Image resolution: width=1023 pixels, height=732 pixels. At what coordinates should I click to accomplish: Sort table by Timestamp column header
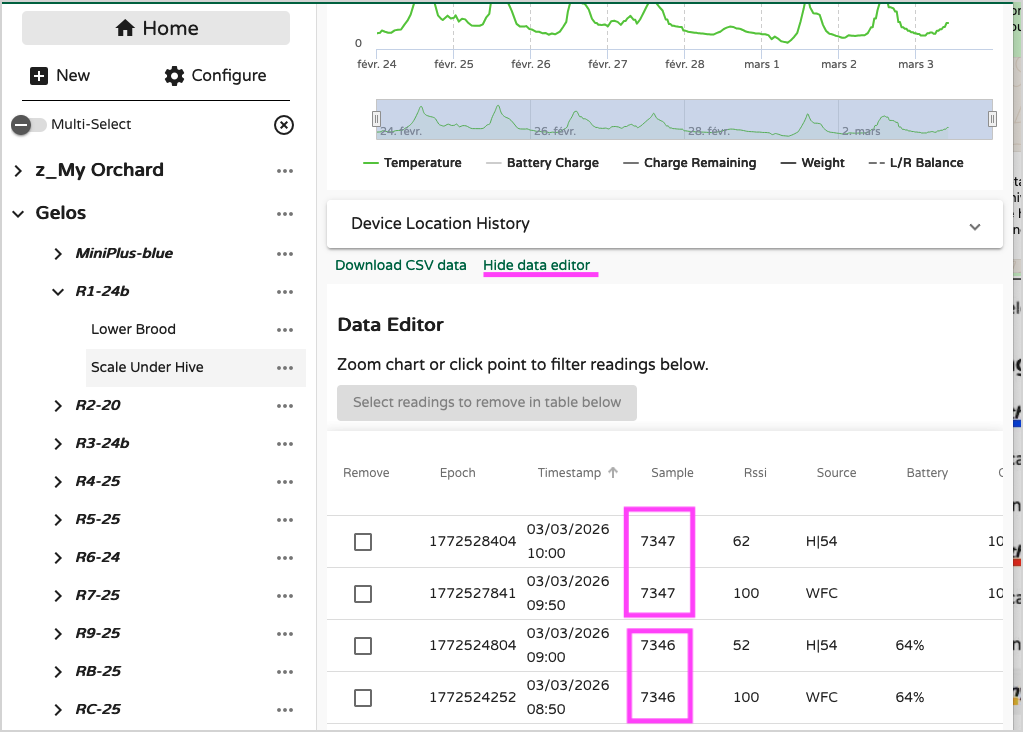tap(570, 473)
